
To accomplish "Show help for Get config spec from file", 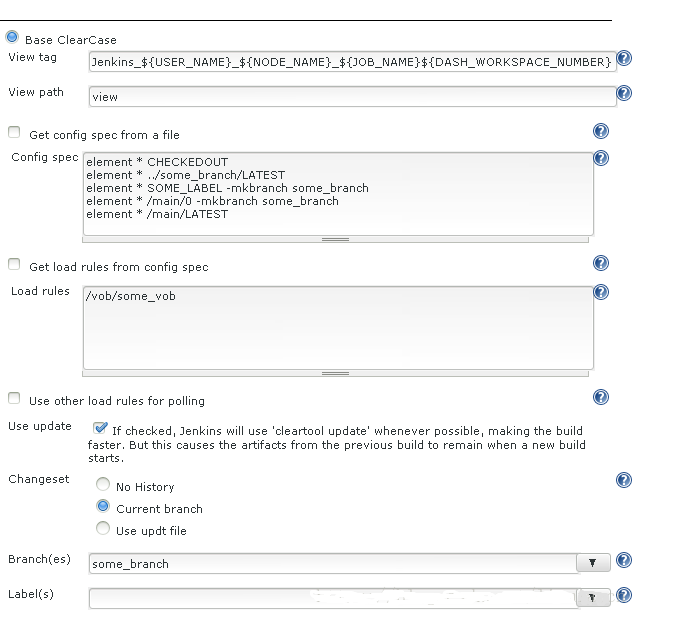I will [601, 131].
